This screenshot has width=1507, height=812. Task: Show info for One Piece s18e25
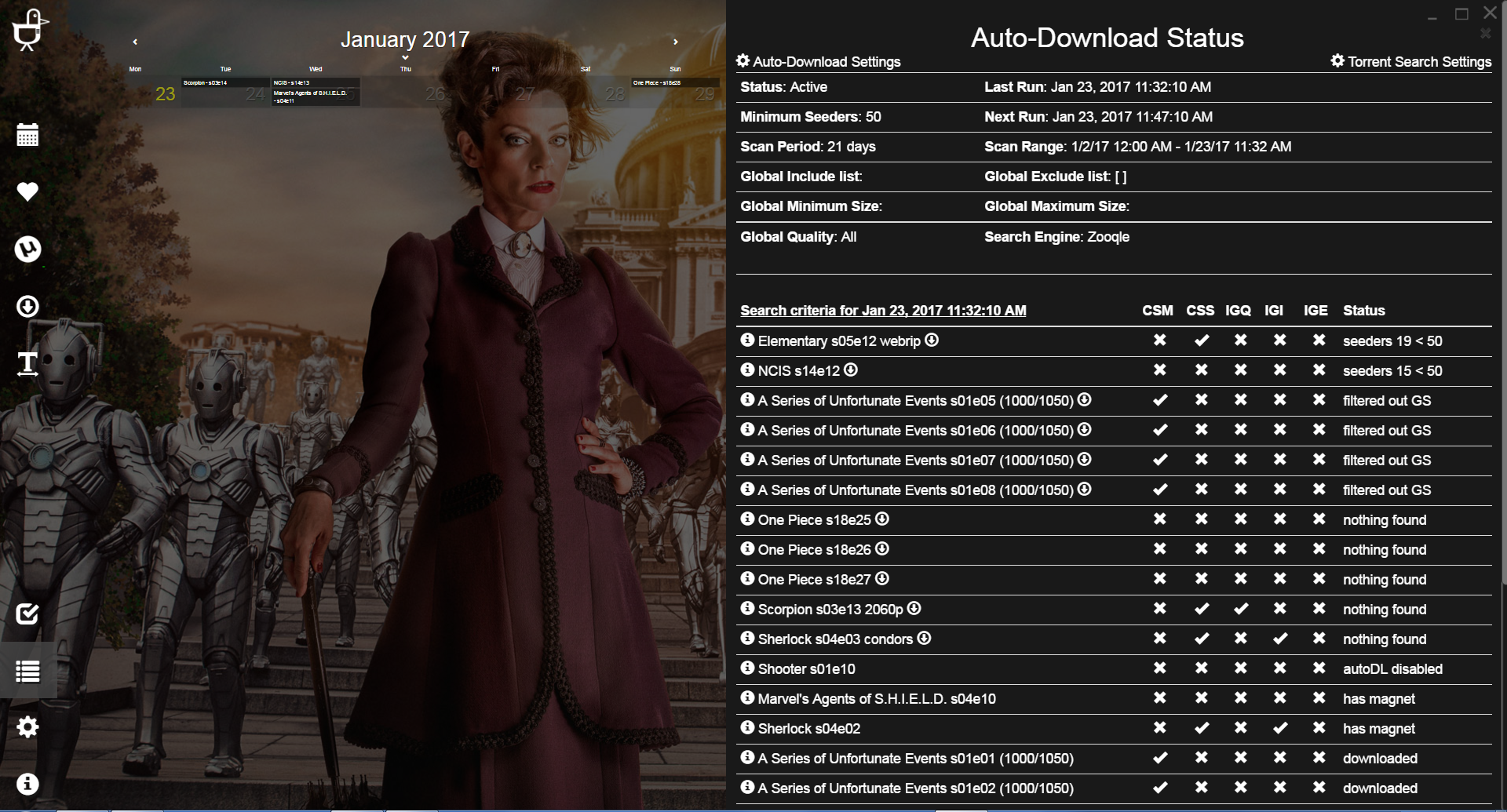(x=747, y=519)
